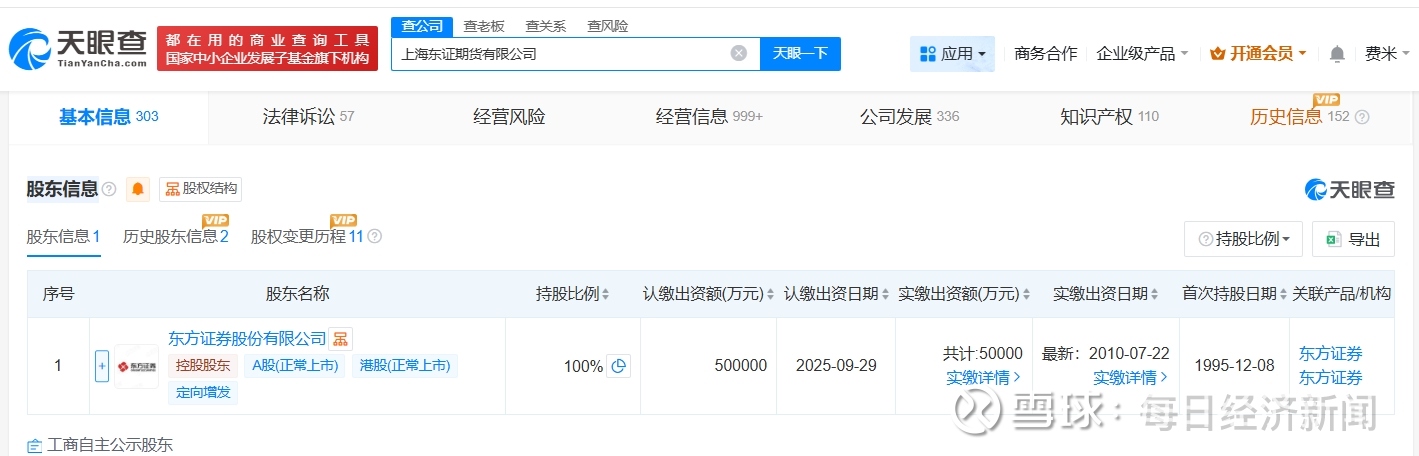Sort by 认缴出资额(万元) column
Image resolution: width=1419 pixels, height=456 pixels.
(x=770, y=294)
